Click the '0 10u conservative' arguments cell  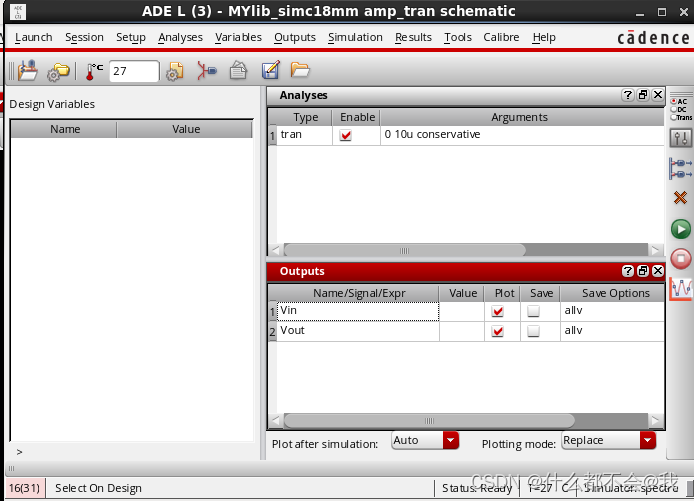(521, 135)
